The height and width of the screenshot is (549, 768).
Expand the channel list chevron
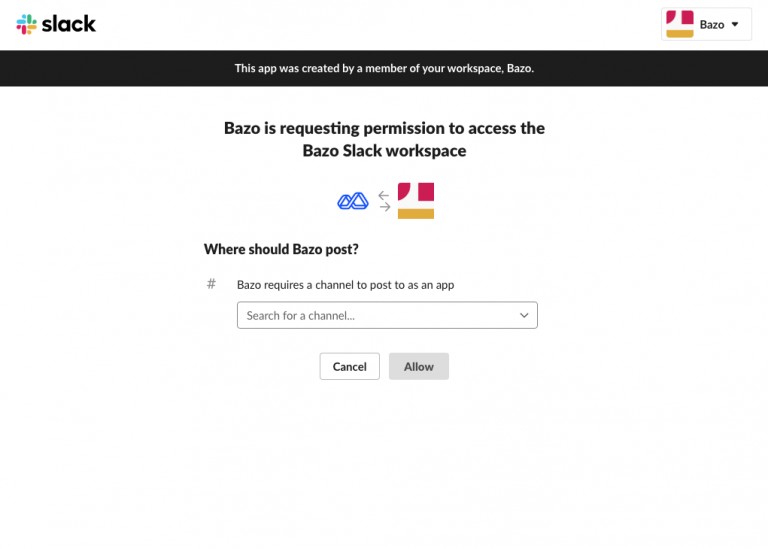[524, 315]
